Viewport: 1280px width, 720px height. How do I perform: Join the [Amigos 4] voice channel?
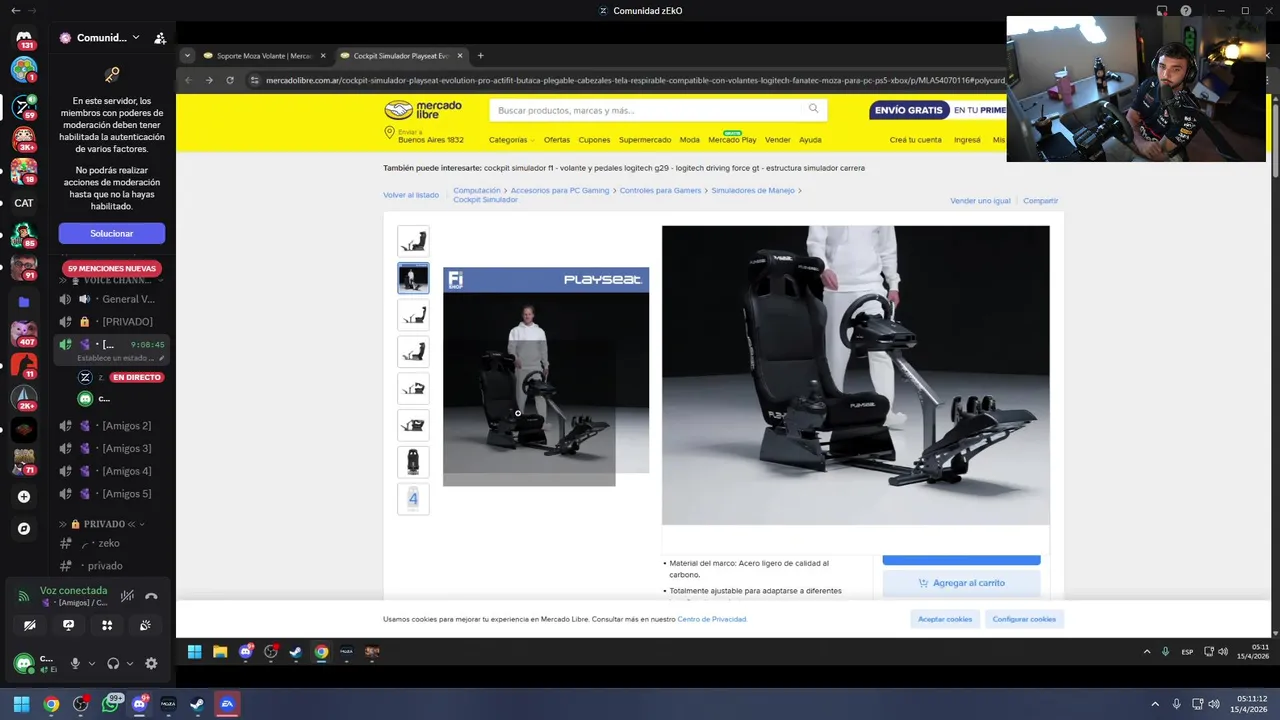tap(110, 471)
